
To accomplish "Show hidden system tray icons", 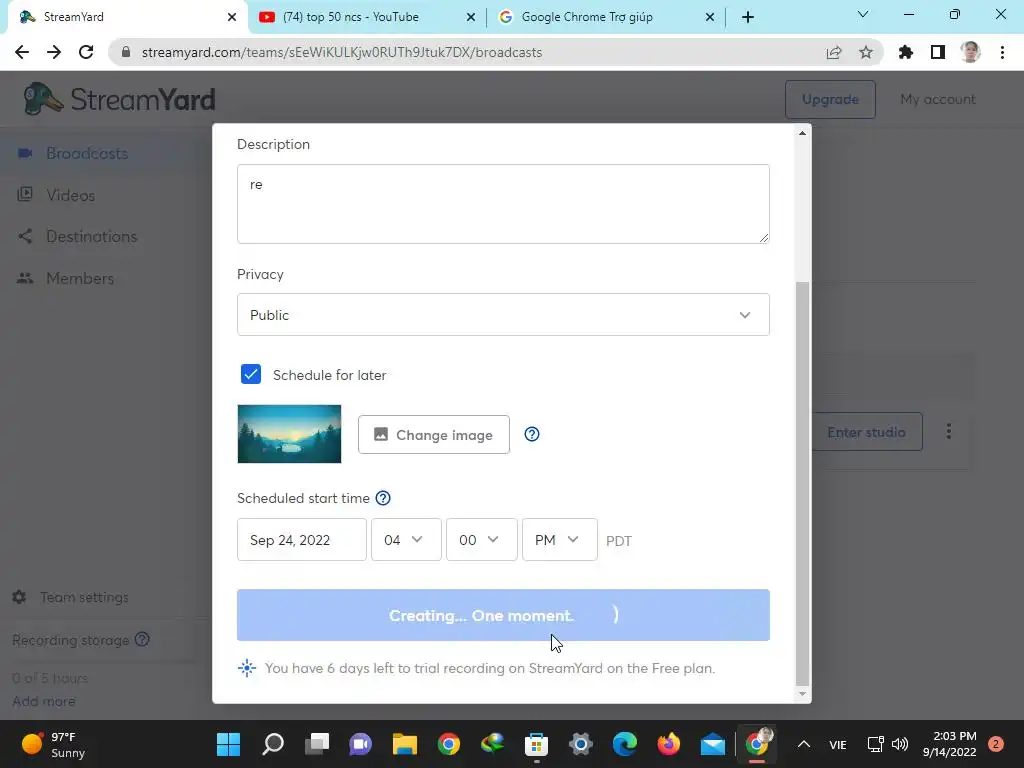I will [804, 744].
